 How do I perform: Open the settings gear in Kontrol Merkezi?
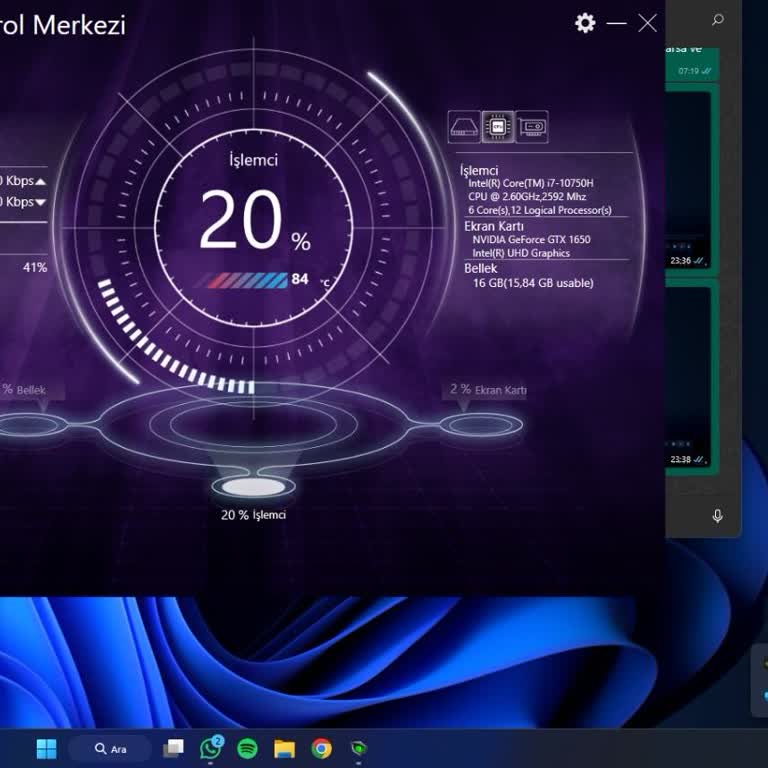[x=585, y=23]
